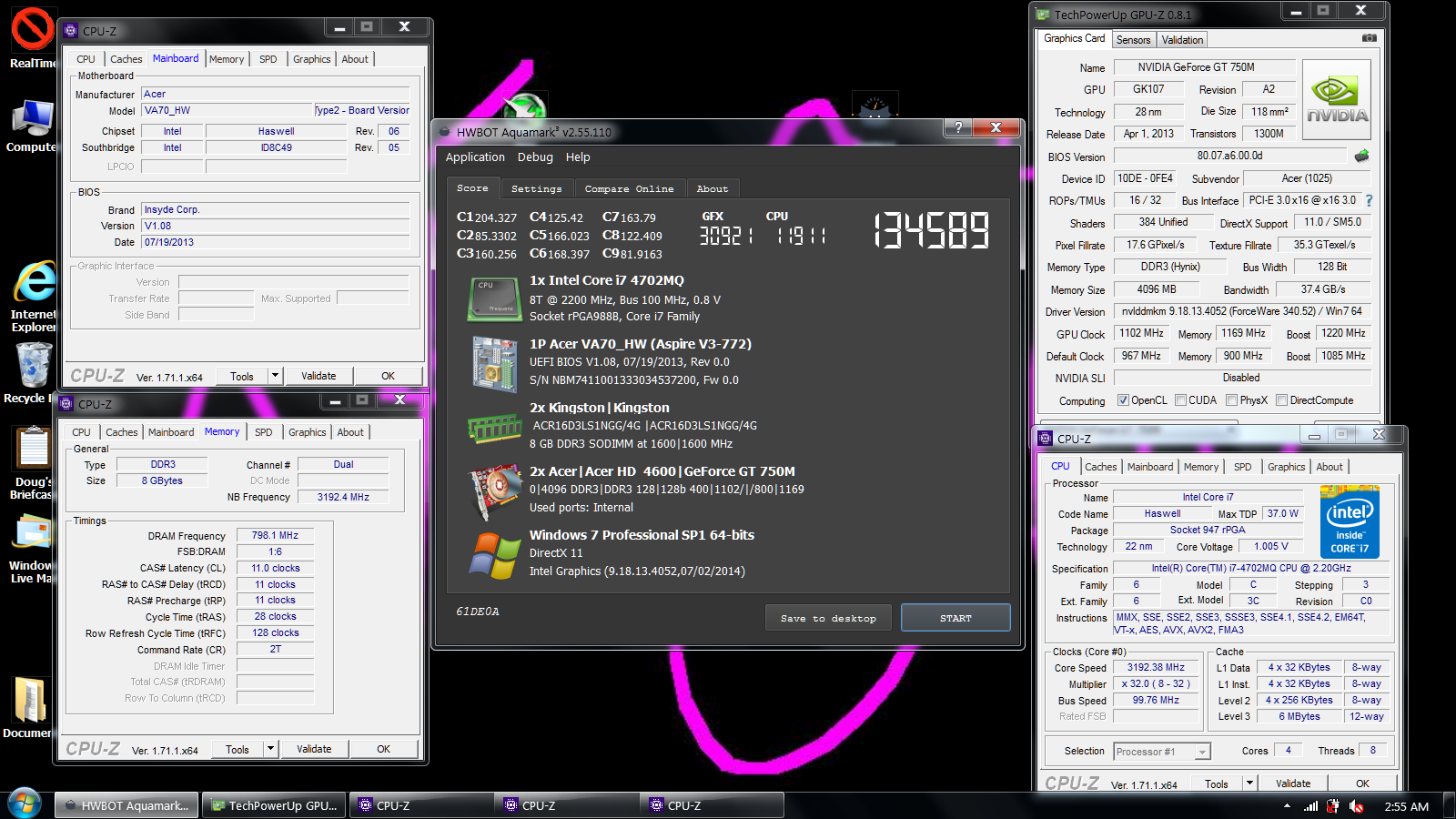Click the muted volume tray icon

pos(1356,805)
